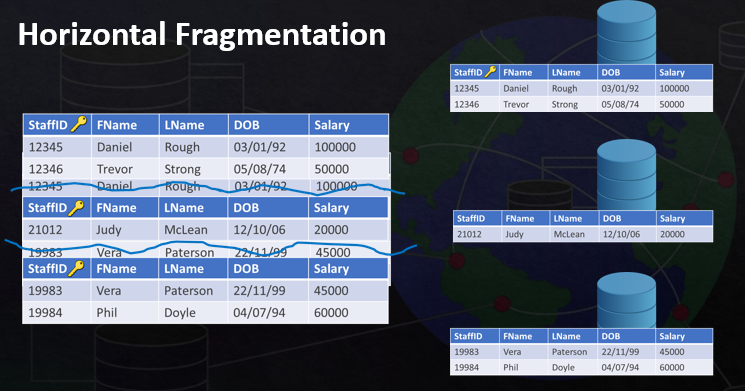The image size is (745, 391).
Task: Click '05/08/74' in the large left table
Action: [x=259, y=169]
